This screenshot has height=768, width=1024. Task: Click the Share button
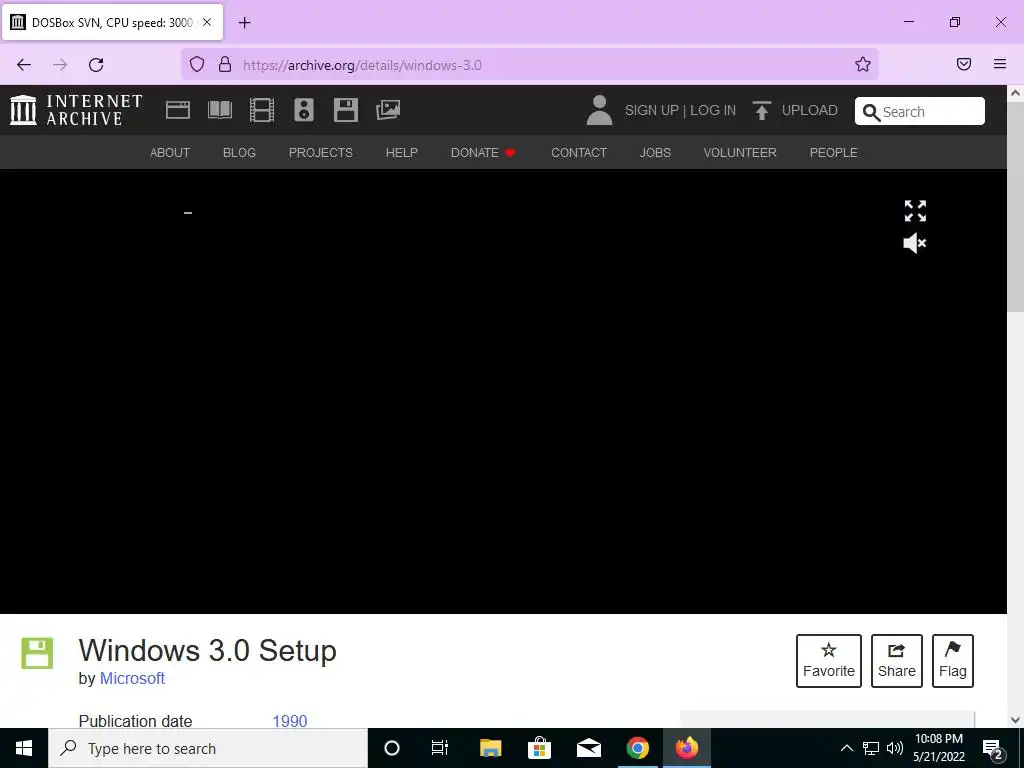(897, 661)
